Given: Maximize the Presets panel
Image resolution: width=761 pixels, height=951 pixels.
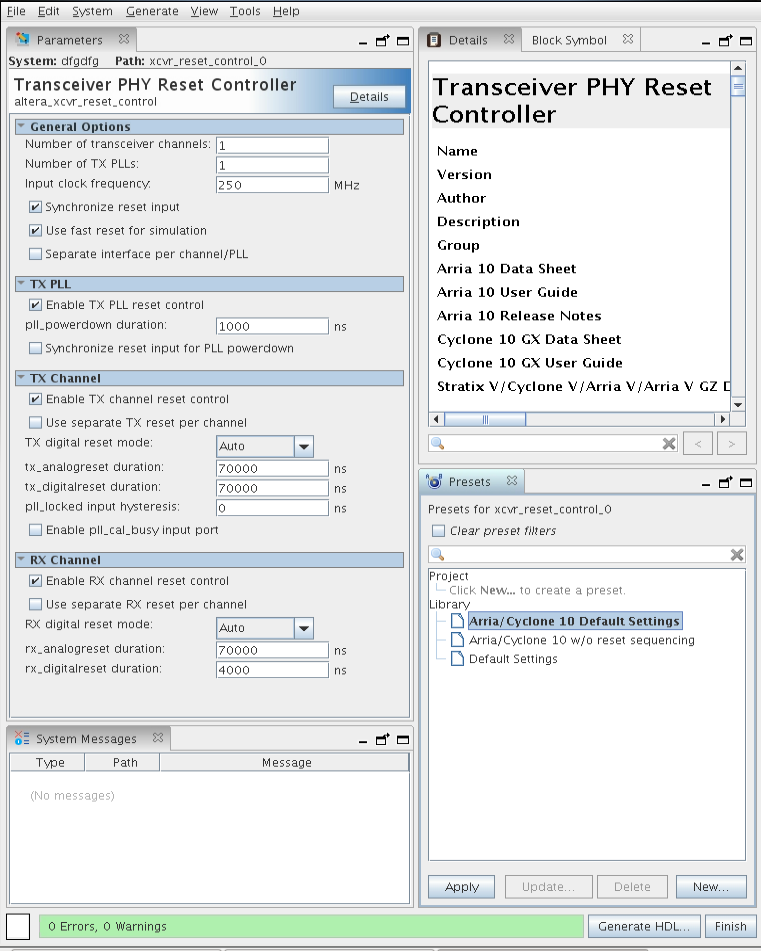Looking at the screenshot, I should pyautogui.click(x=746, y=483).
